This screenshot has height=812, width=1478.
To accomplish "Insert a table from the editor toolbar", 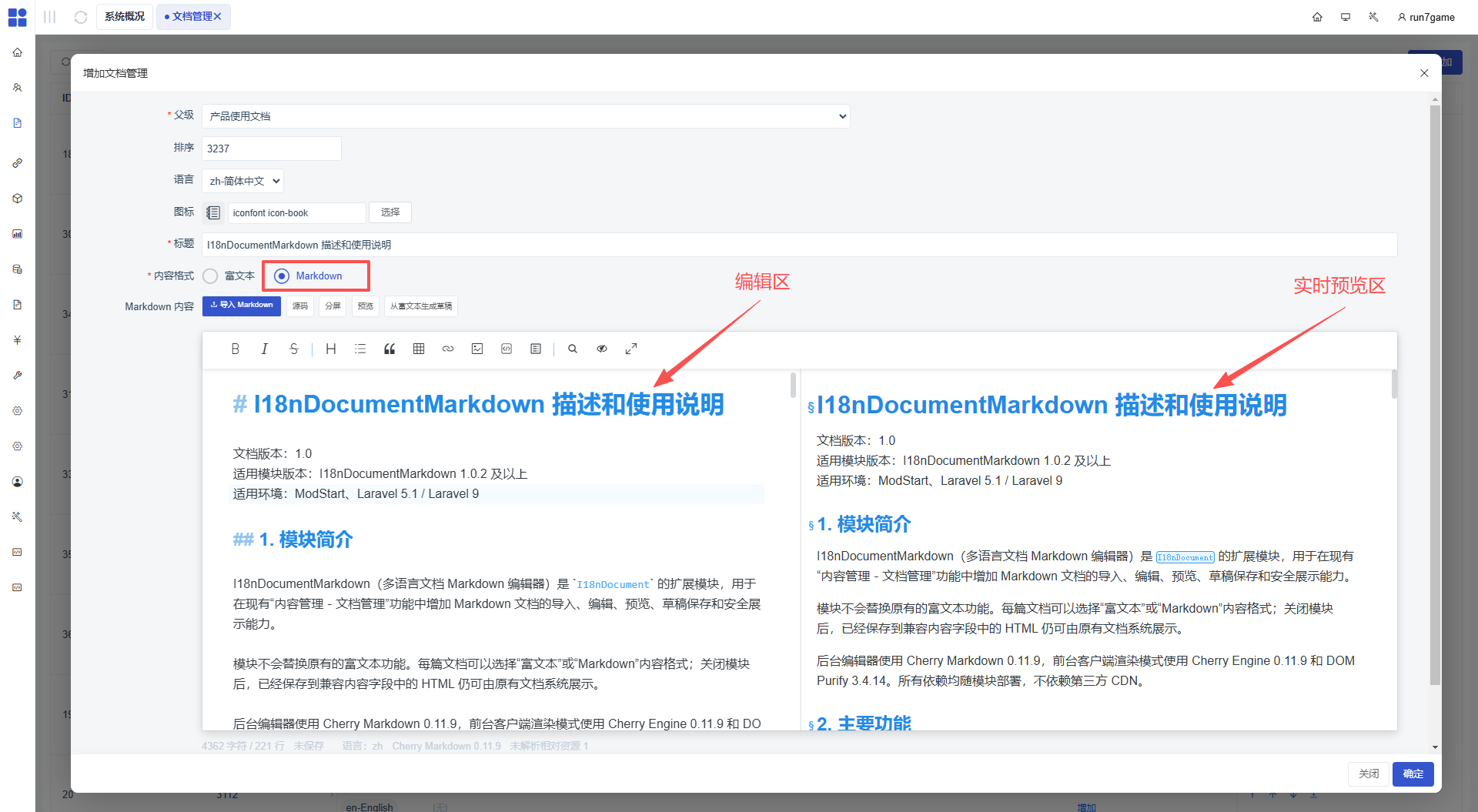I will tap(419, 349).
